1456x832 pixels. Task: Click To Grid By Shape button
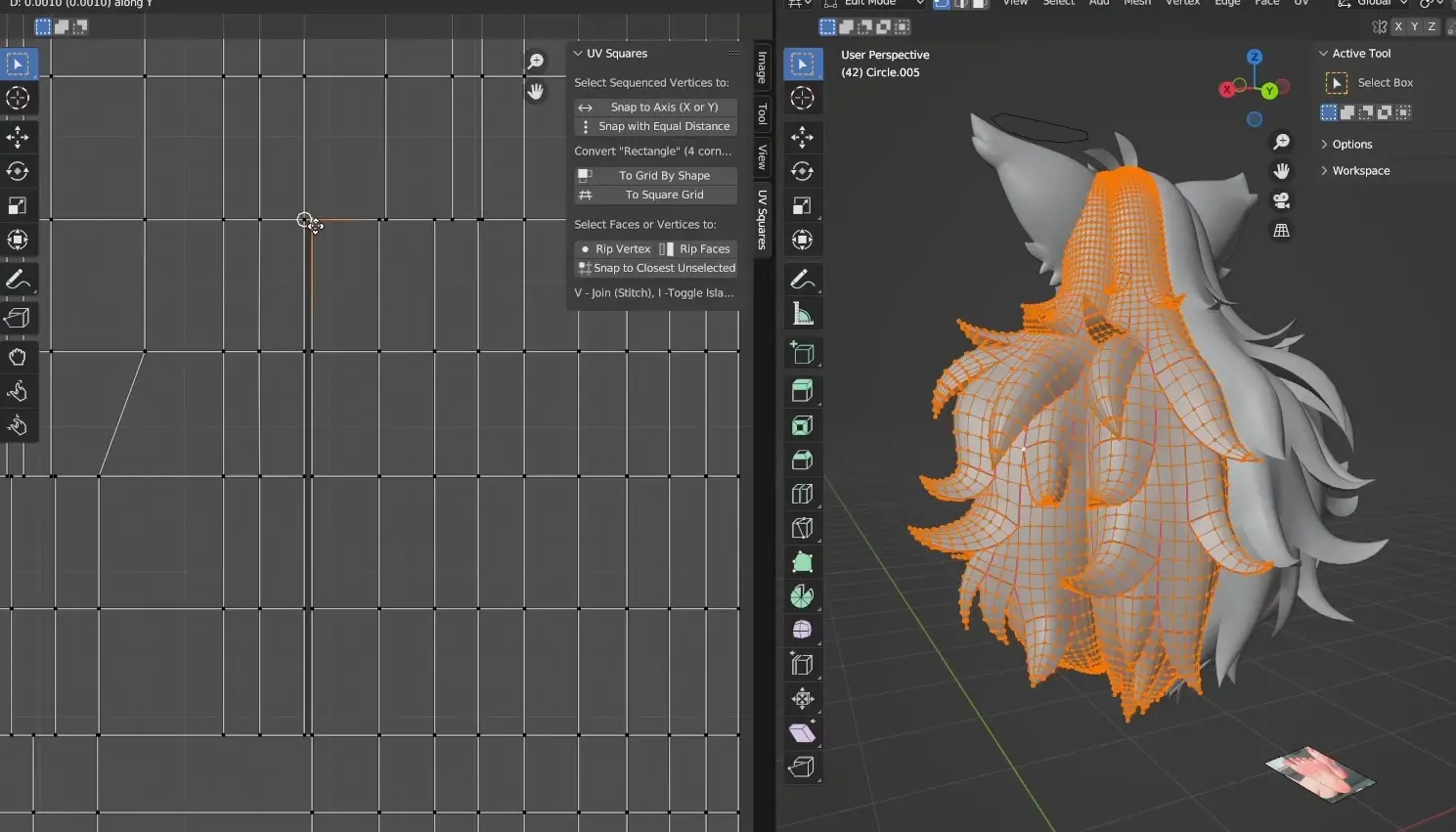tap(664, 176)
